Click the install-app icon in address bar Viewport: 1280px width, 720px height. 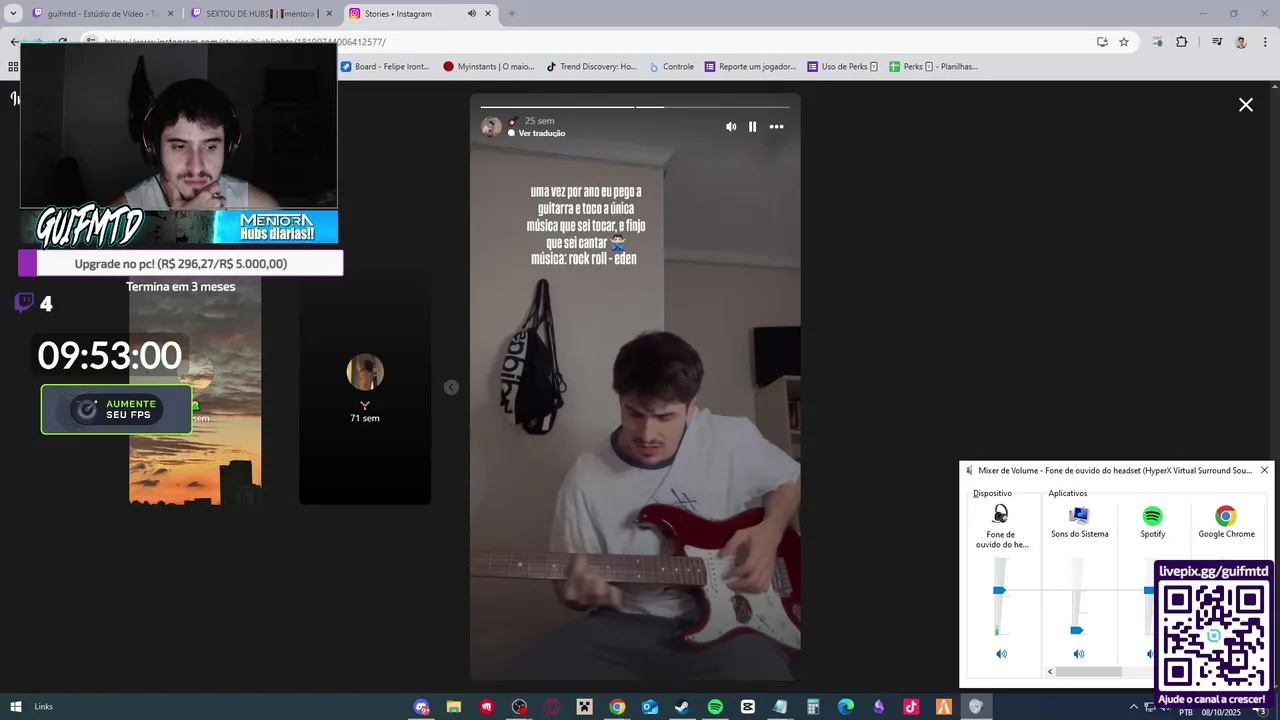(x=1102, y=42)
